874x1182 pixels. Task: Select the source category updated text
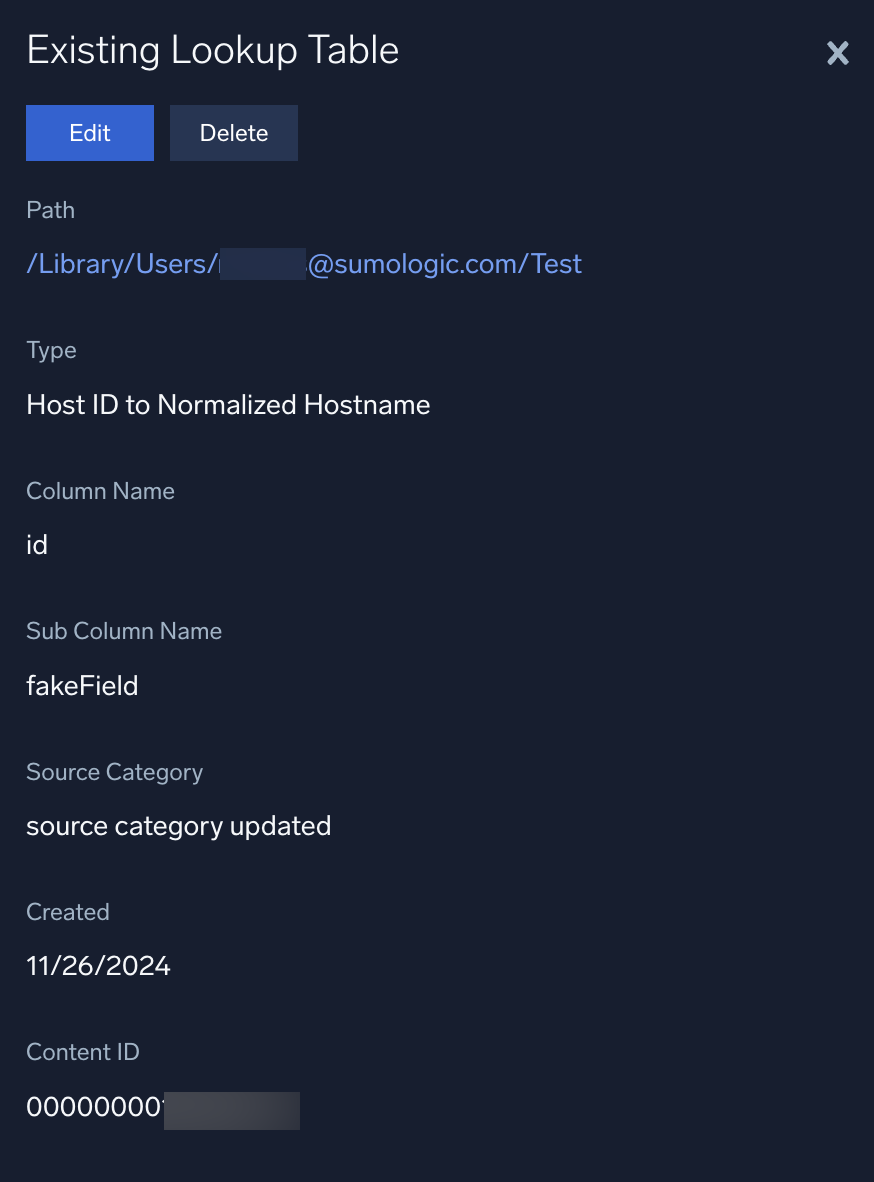point(178,825)
